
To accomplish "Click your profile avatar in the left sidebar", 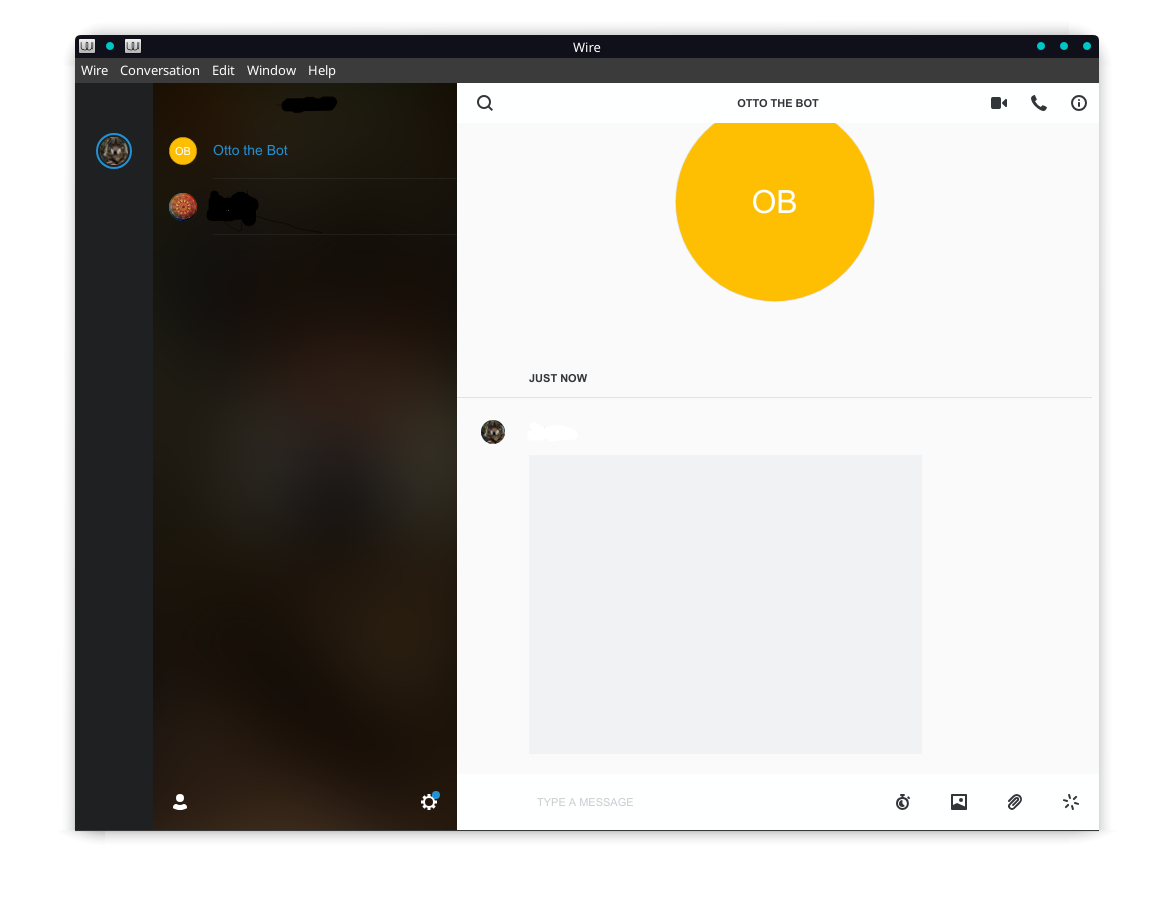I will [114, 151].
